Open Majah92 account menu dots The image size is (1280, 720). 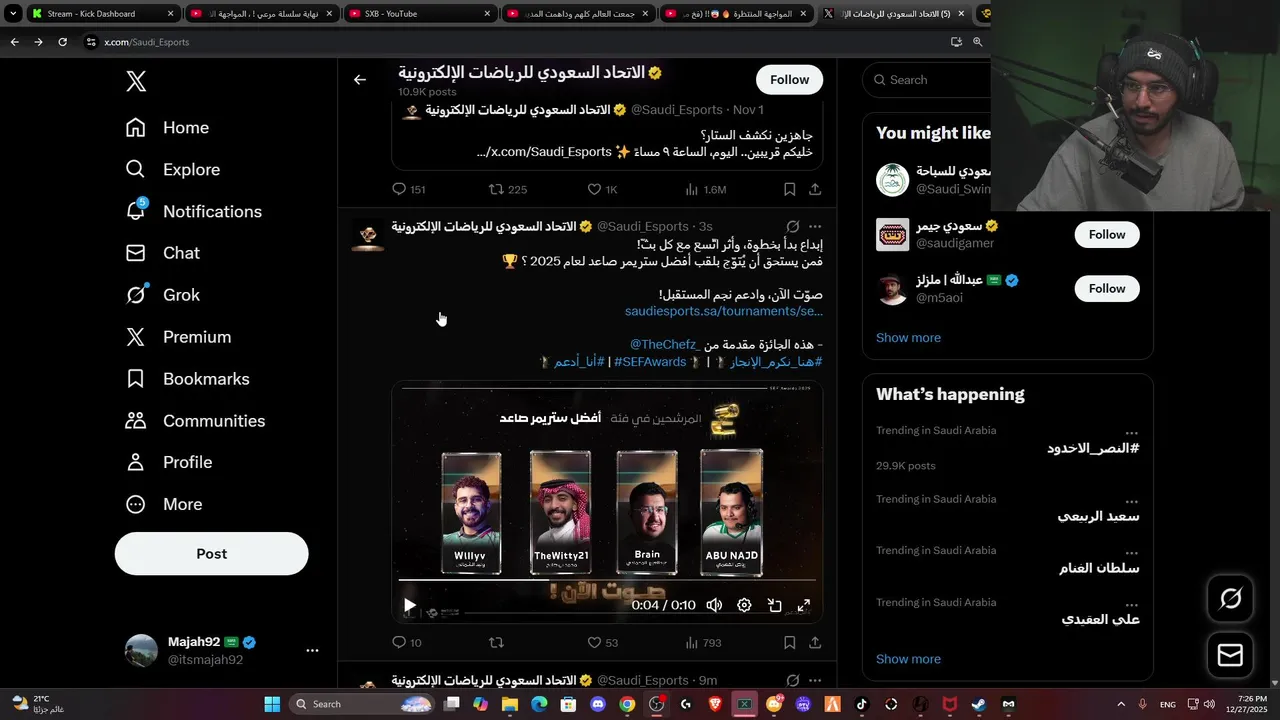[312, 650]
